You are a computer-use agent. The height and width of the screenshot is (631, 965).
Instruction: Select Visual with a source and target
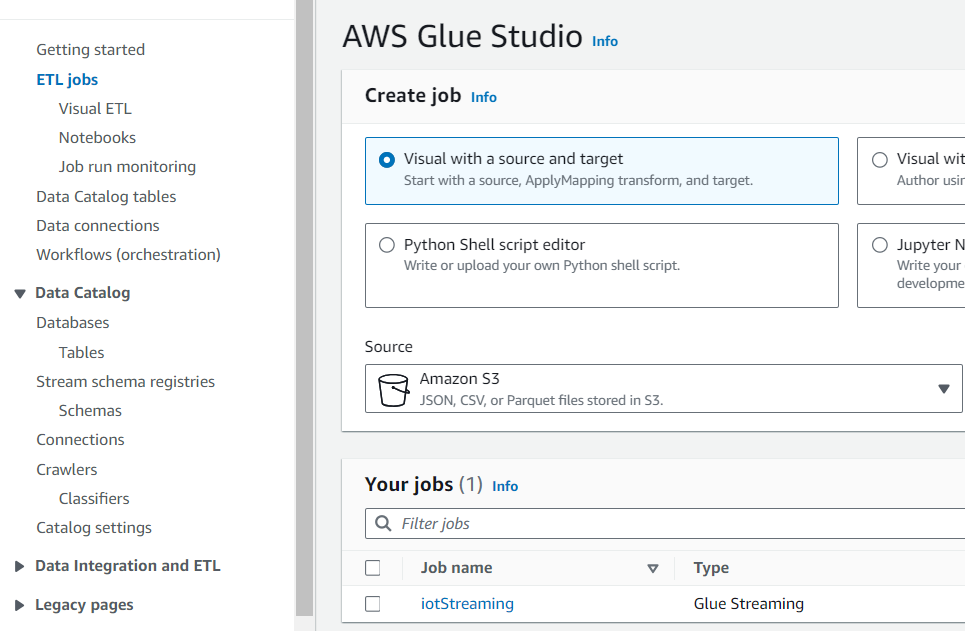[387, 159]
